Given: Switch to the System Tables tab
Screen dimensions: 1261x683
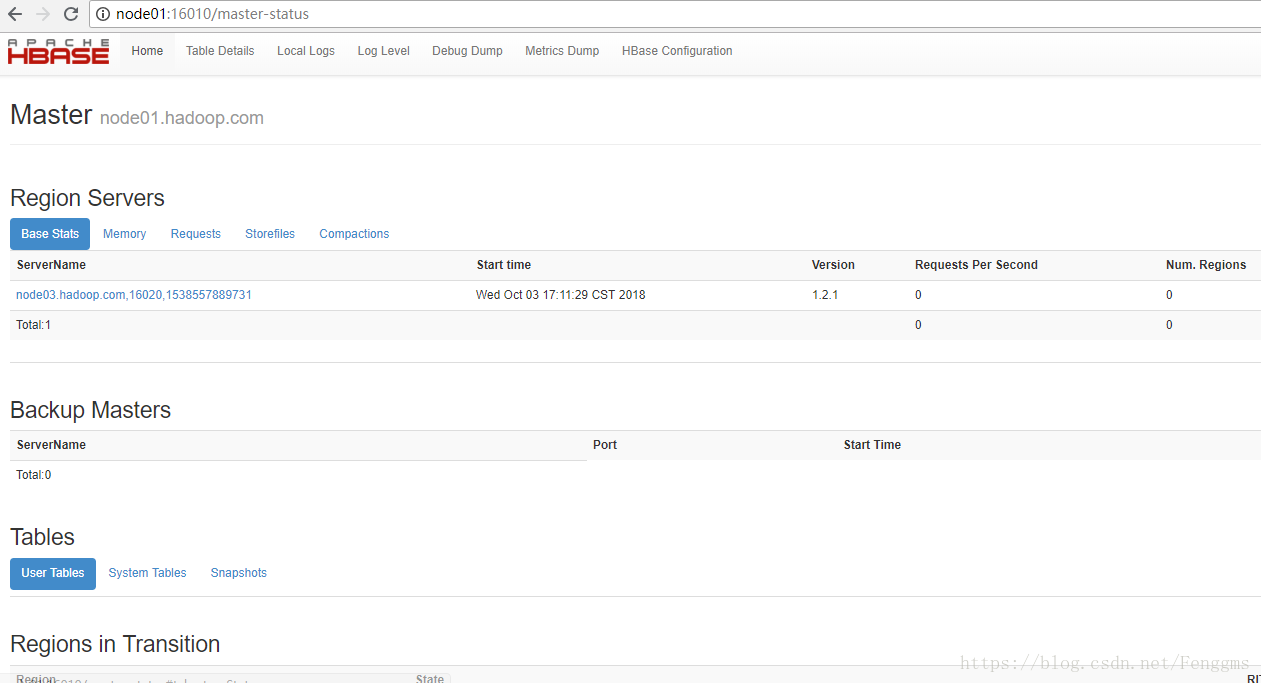Looking at the screenshot, I should (147, 573).
